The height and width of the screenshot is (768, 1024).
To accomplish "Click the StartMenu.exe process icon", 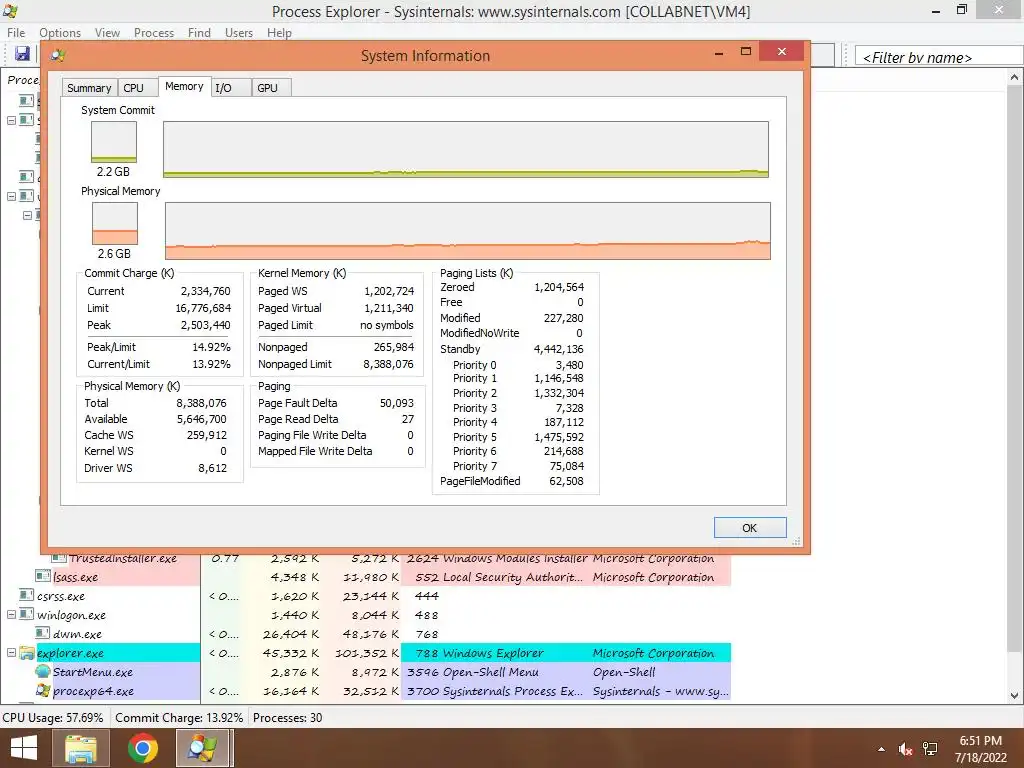I will tap(43, 671).
